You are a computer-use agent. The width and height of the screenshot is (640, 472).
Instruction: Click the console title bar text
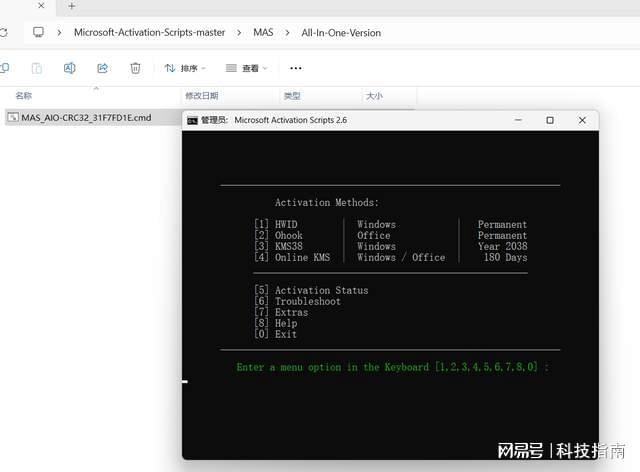pyautogui.click(x=274, y=120)
